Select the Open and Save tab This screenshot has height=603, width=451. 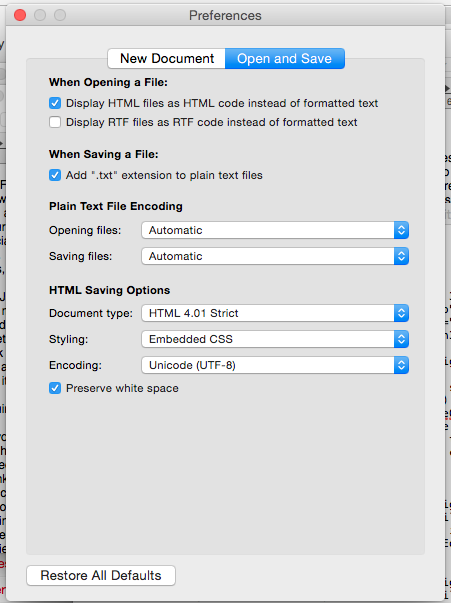[x=285, y=58]
